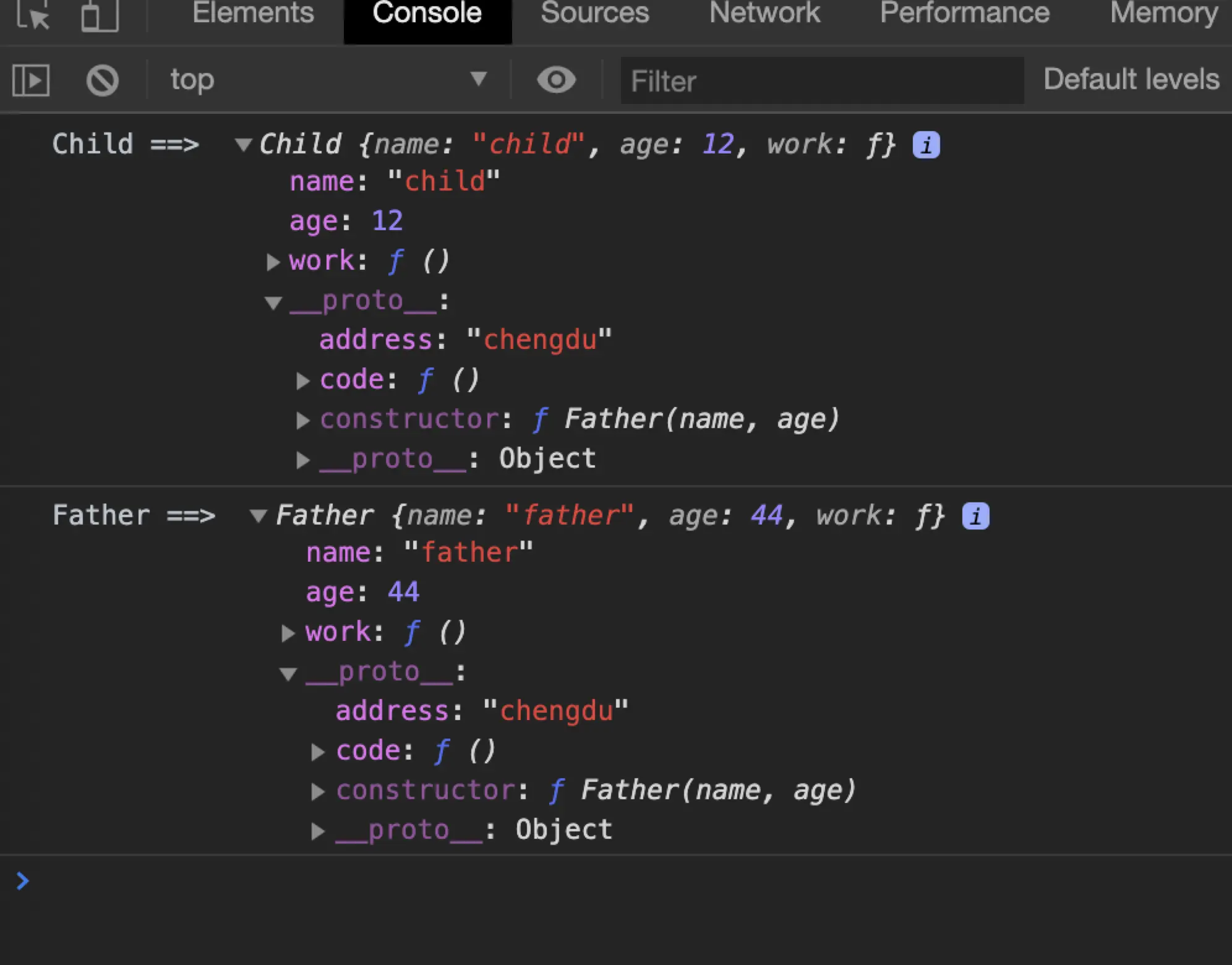This screenshot has width=1232, height=965.
Task: Click the eye live expression icon
Action: (556, 80)
